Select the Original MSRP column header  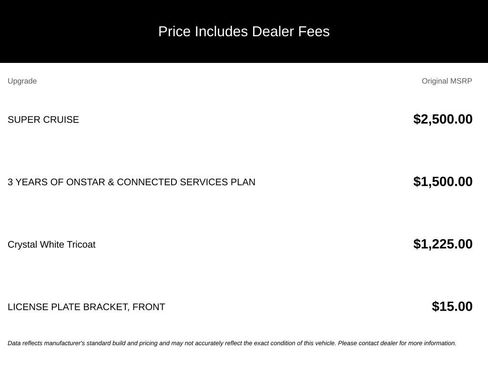click(447, 81)
